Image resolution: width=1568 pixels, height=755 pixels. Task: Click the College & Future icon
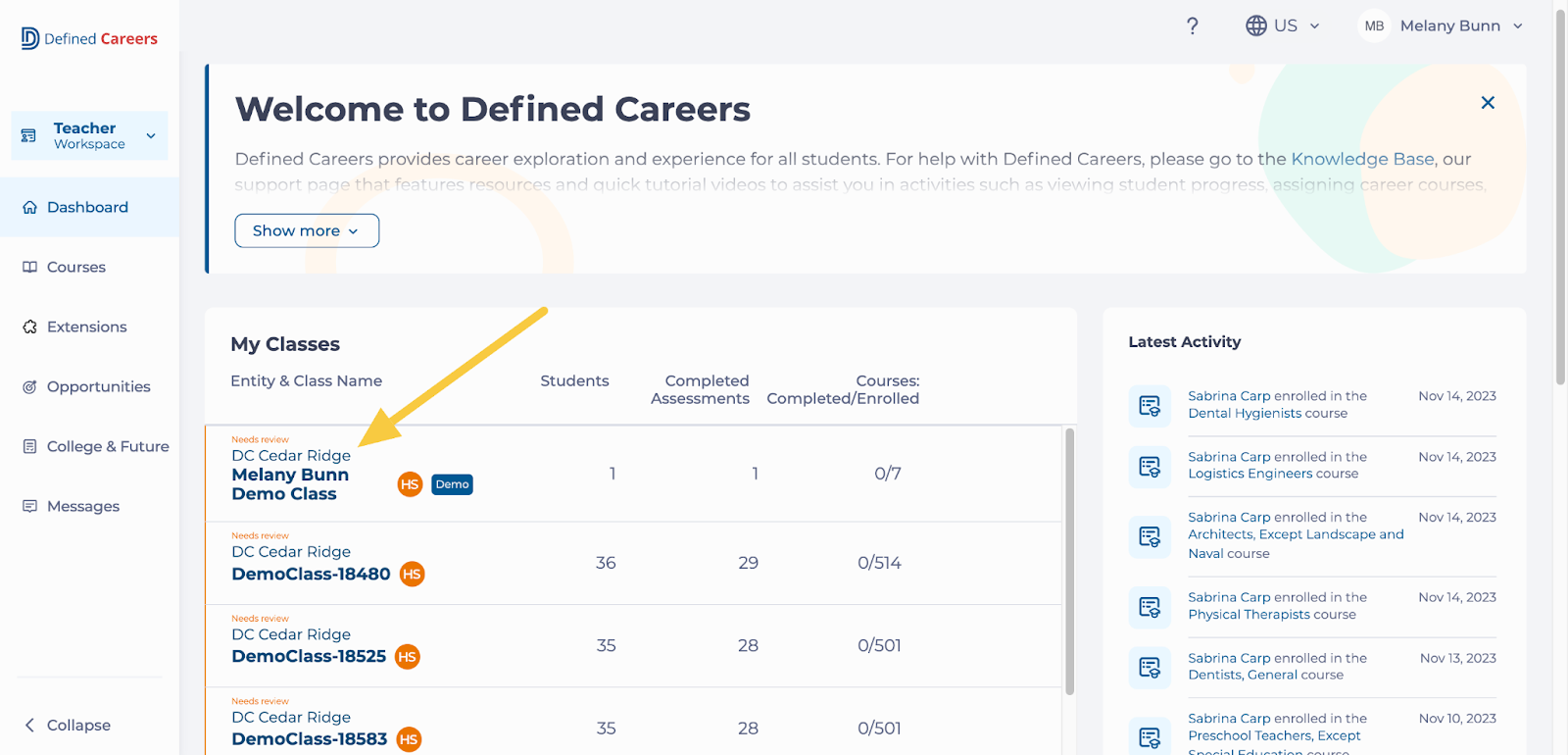(x=29, y=446)
